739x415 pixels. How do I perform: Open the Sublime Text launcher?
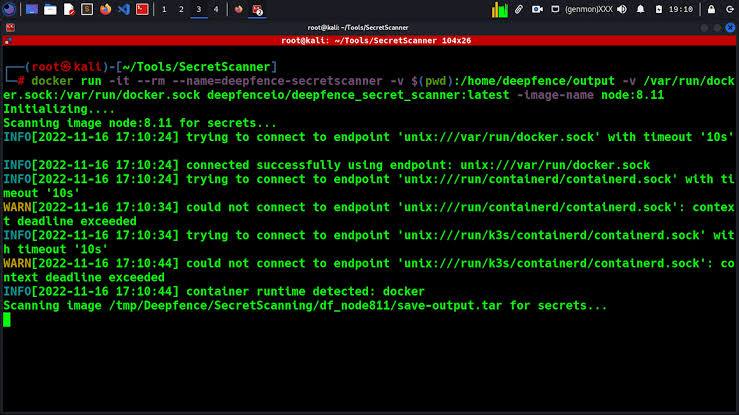[87, 9]
